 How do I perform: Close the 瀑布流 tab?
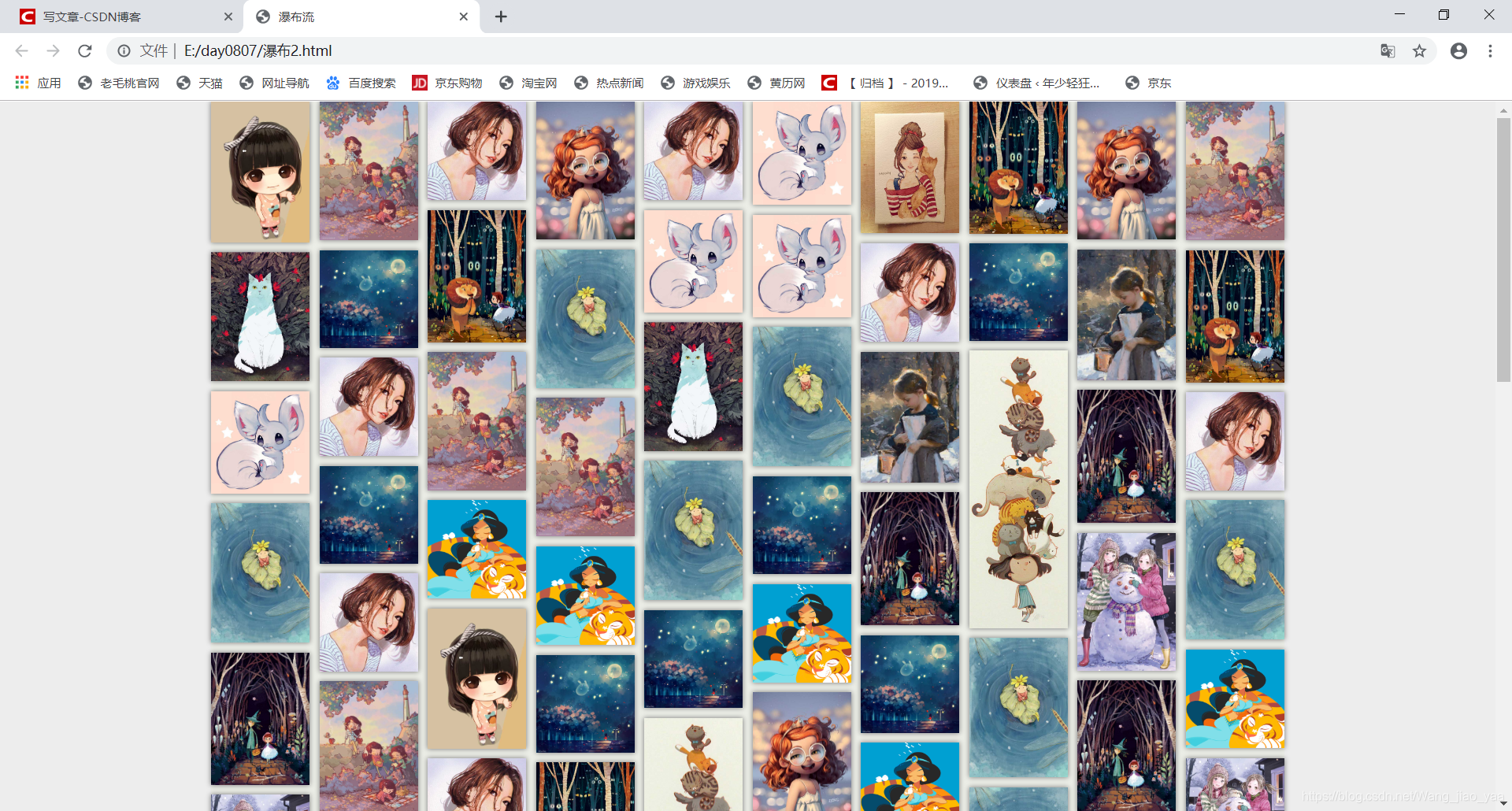(463, 17)
